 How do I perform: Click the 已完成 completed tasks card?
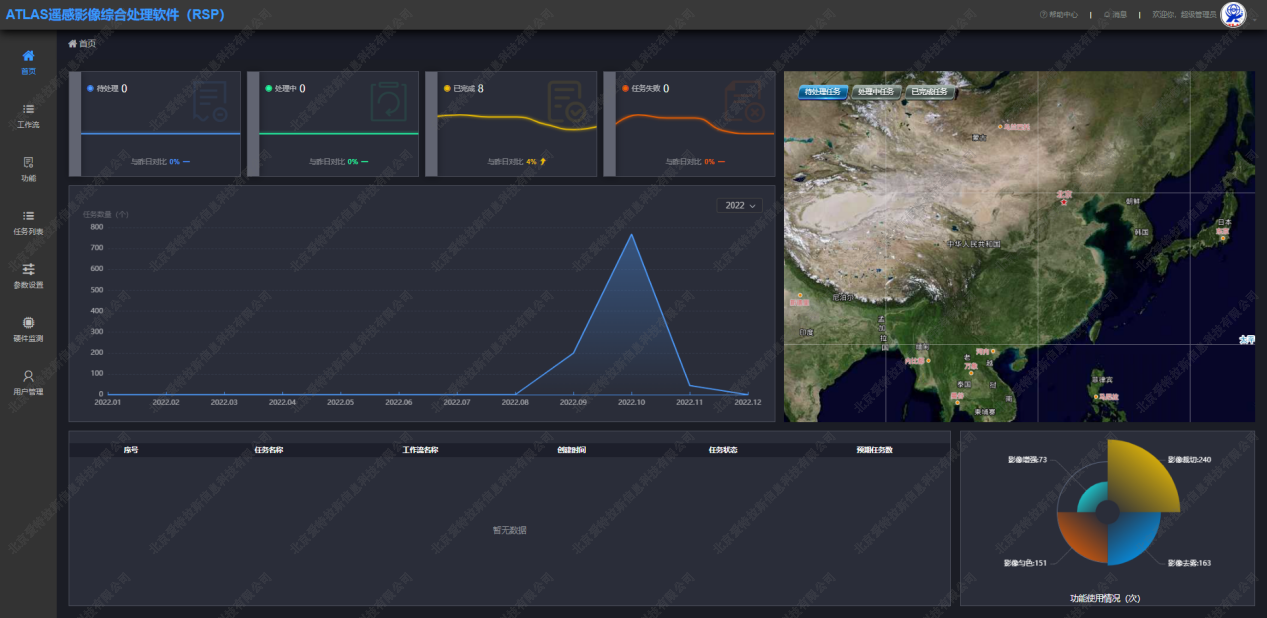tap(511, 123)
